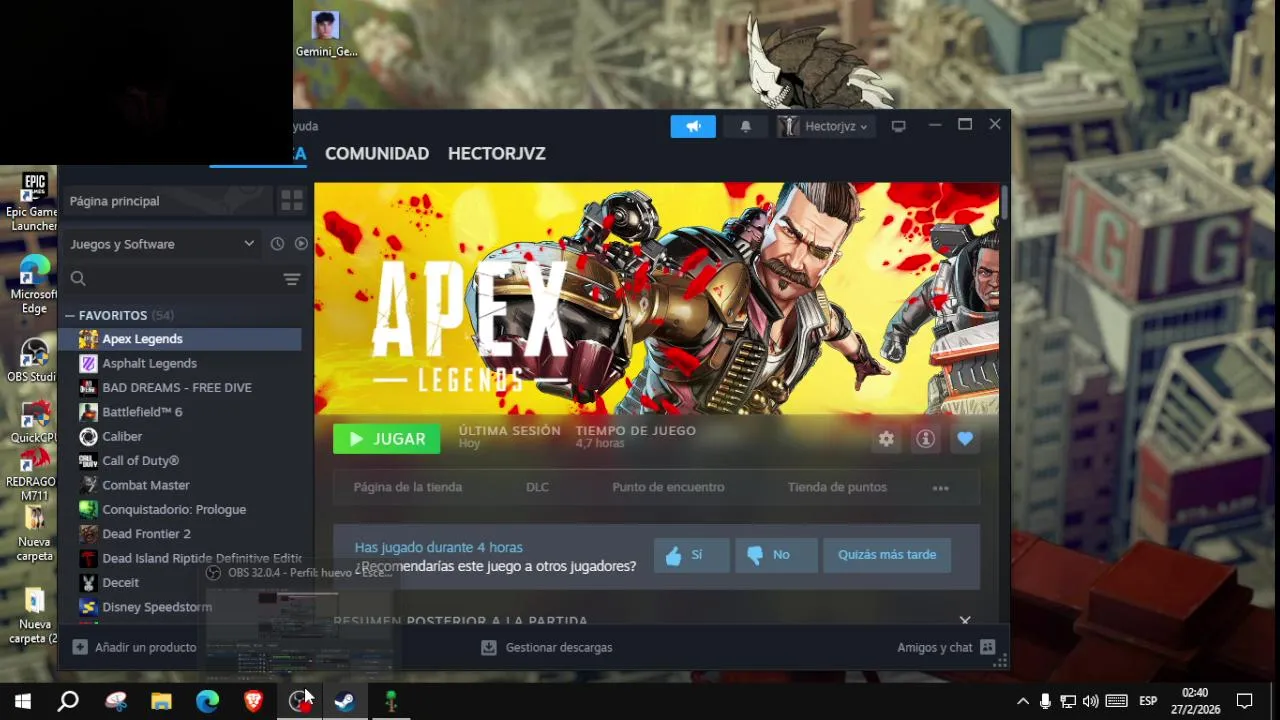1280x720 pixels.
Task: Click Steam icon on taskbar
Action: (344, 701)
